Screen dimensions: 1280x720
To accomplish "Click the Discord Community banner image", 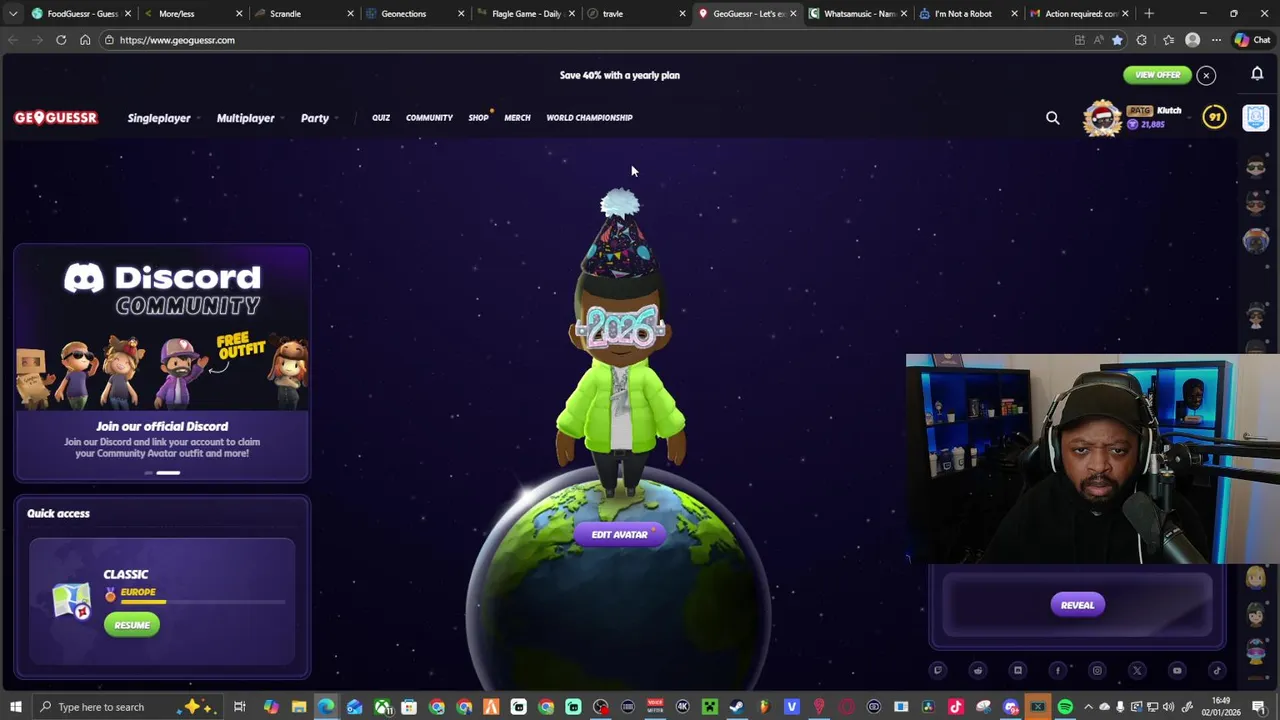I will [x=162, y=328].
